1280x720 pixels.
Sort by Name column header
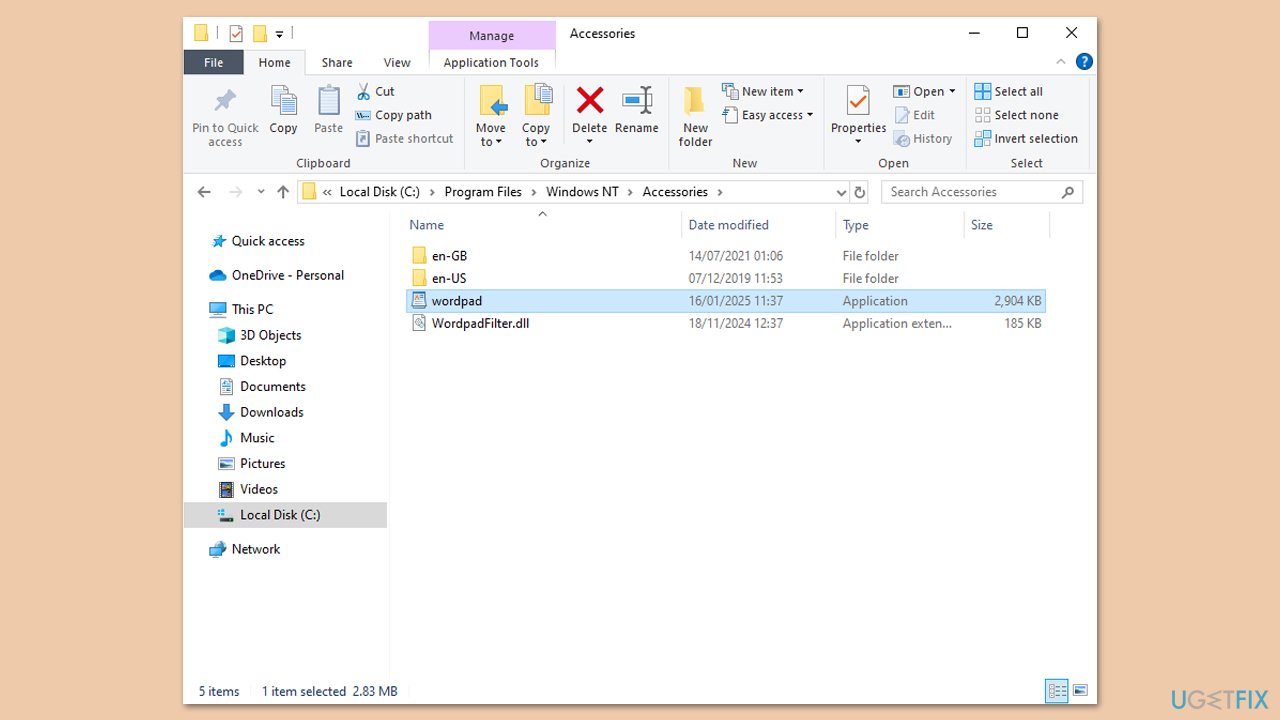click(541, 225)
